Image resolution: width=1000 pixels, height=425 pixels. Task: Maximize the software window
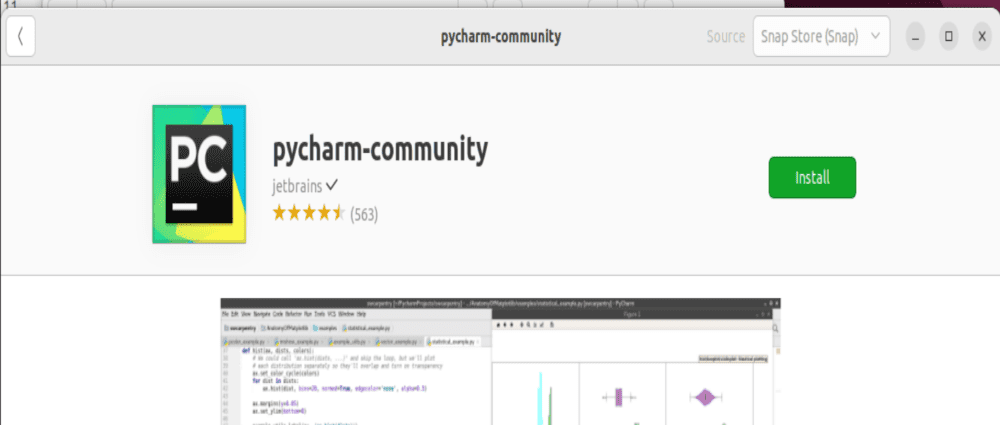(x=948, y=37)
